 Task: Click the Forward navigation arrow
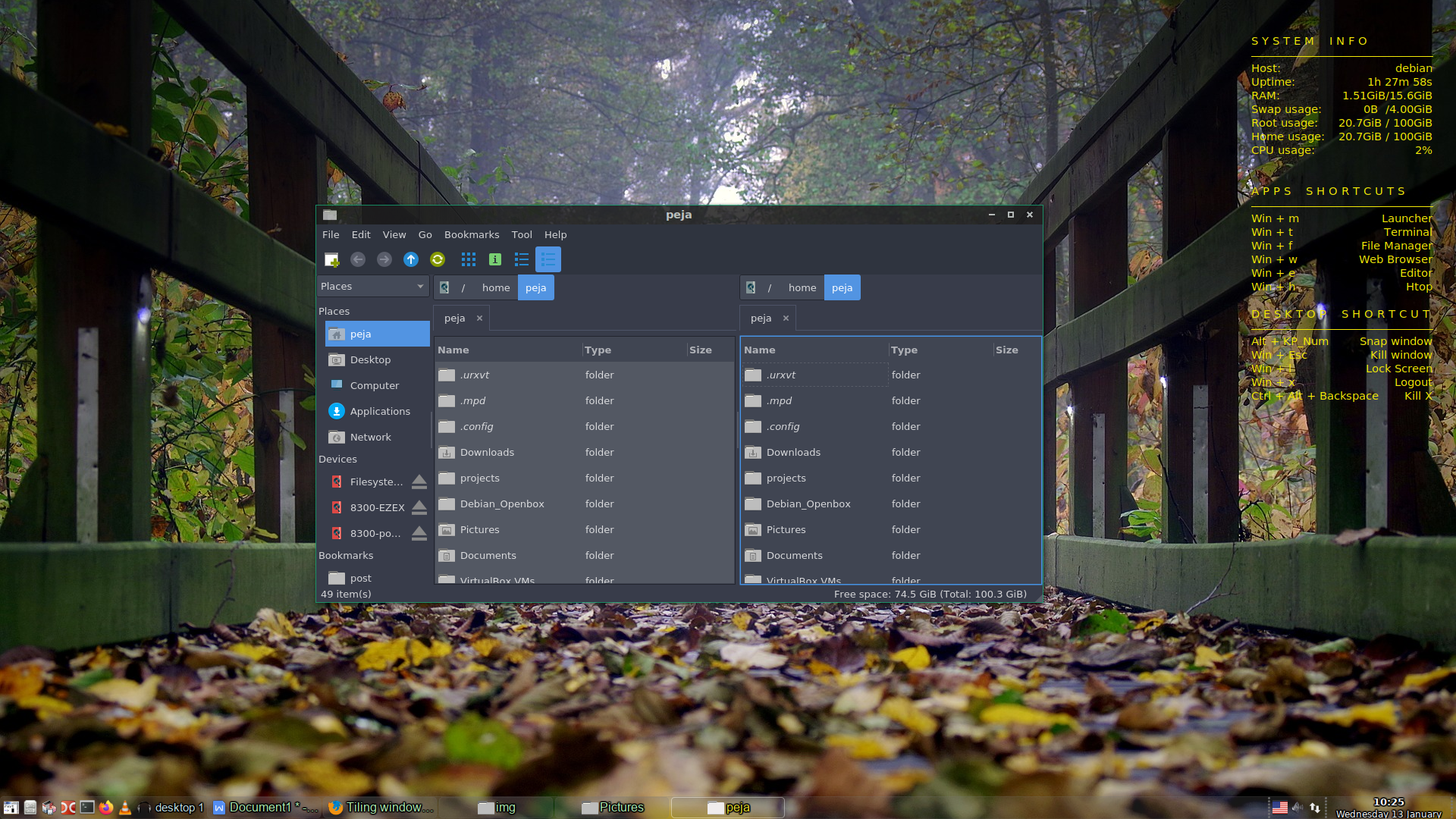(384, 259)
